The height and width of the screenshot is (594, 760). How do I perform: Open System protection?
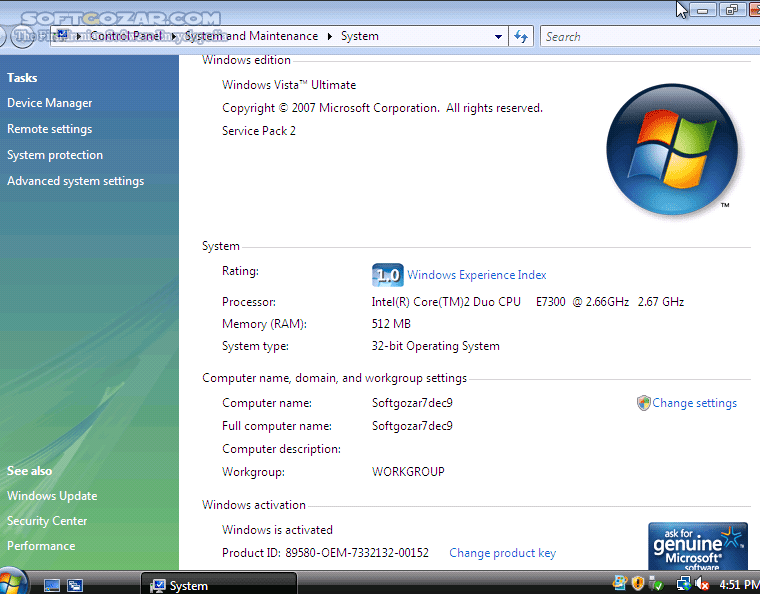click(x=55, y=155)
